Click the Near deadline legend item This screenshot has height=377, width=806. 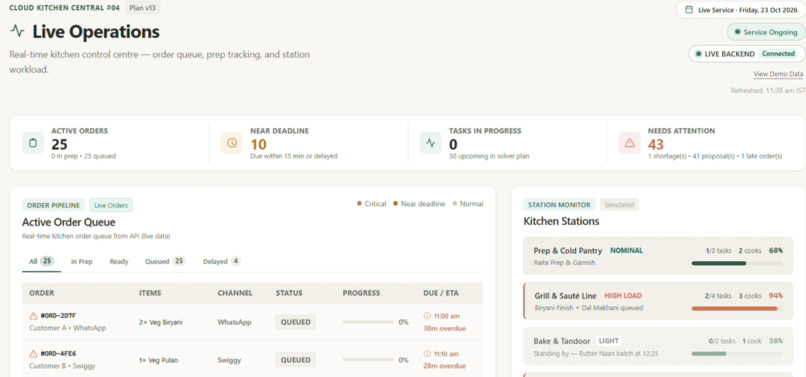tap(419, 204)
